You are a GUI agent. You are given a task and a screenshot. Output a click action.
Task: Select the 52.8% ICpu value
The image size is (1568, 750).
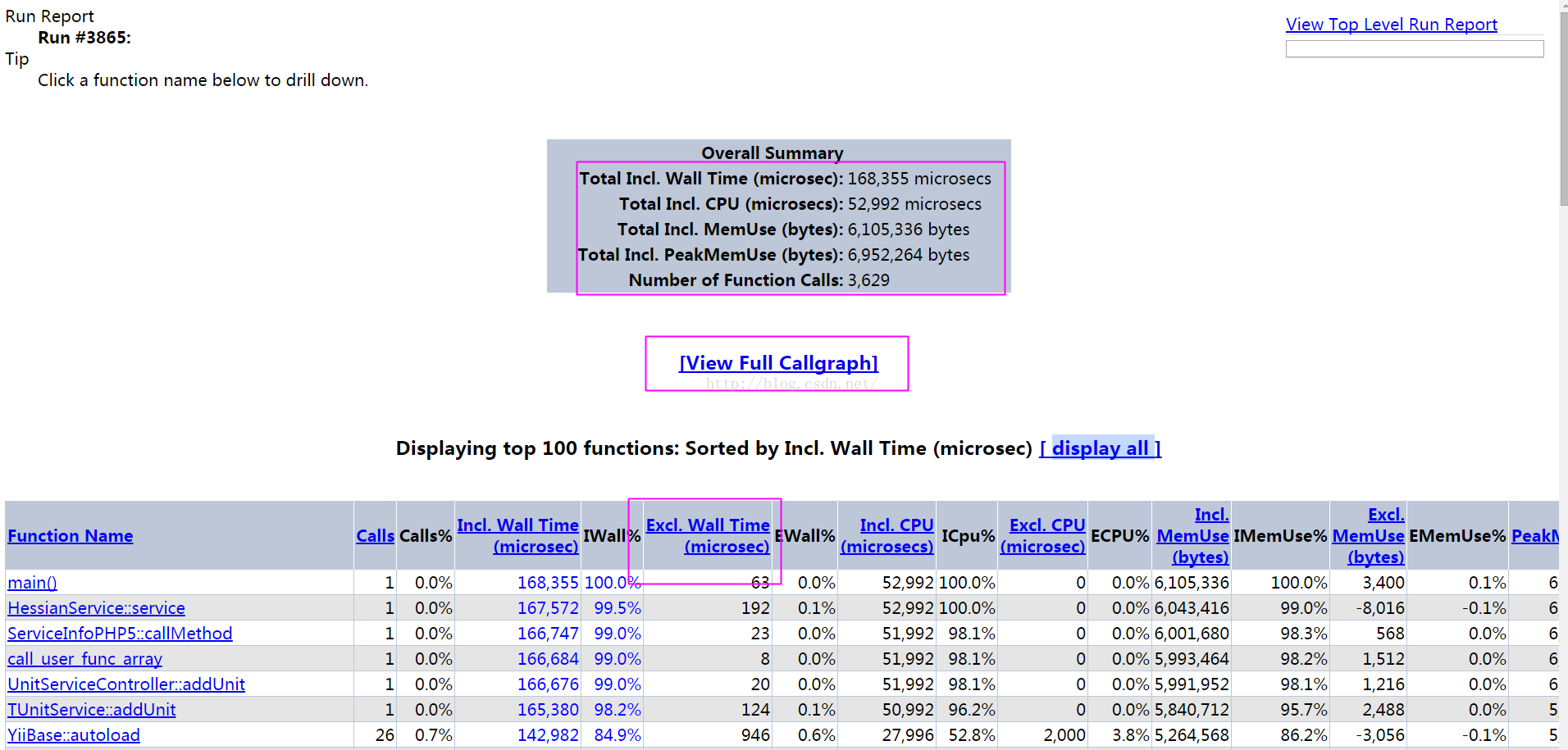[x=972, y=735]
